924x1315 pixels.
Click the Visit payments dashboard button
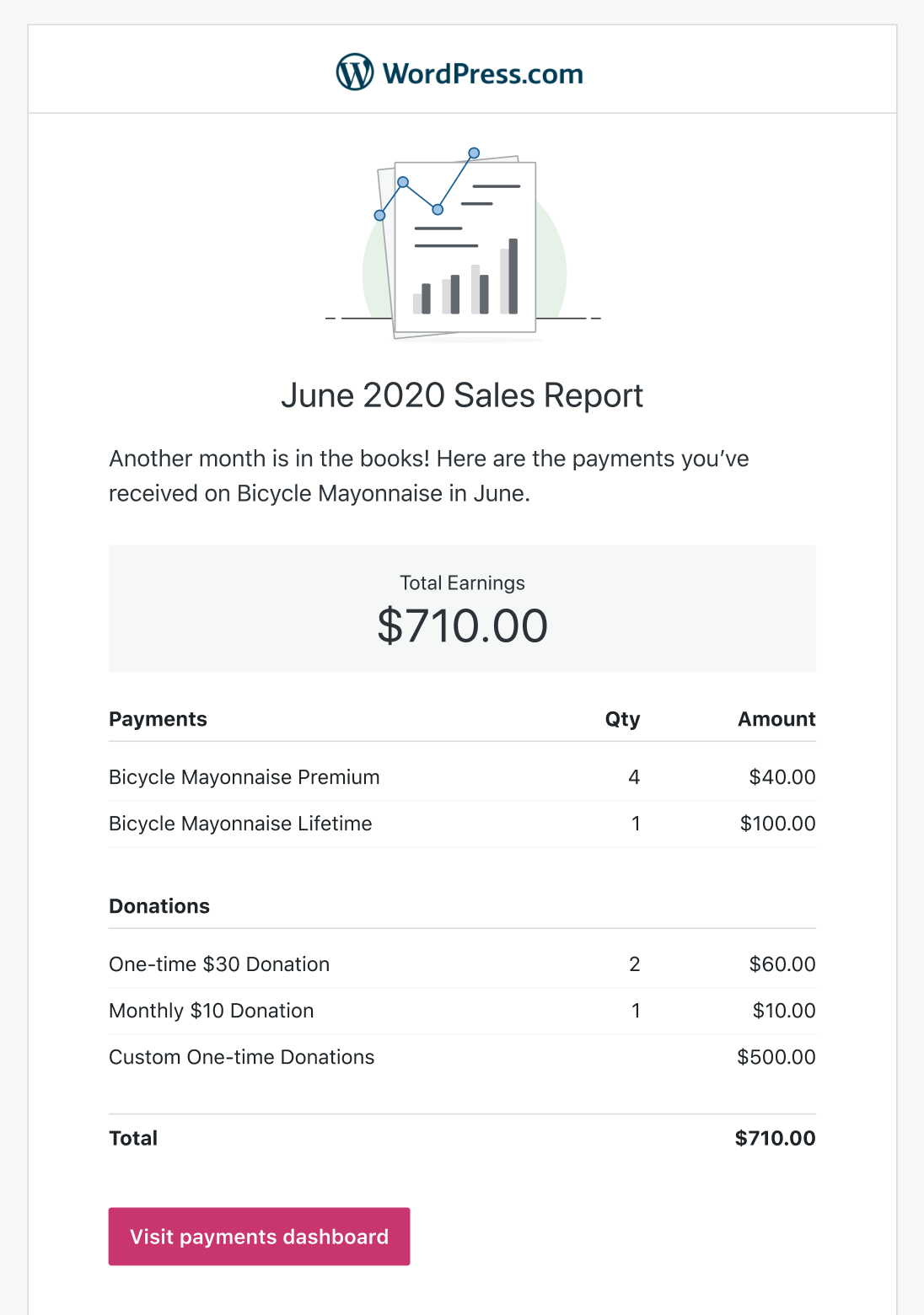tap(259, 1237)
